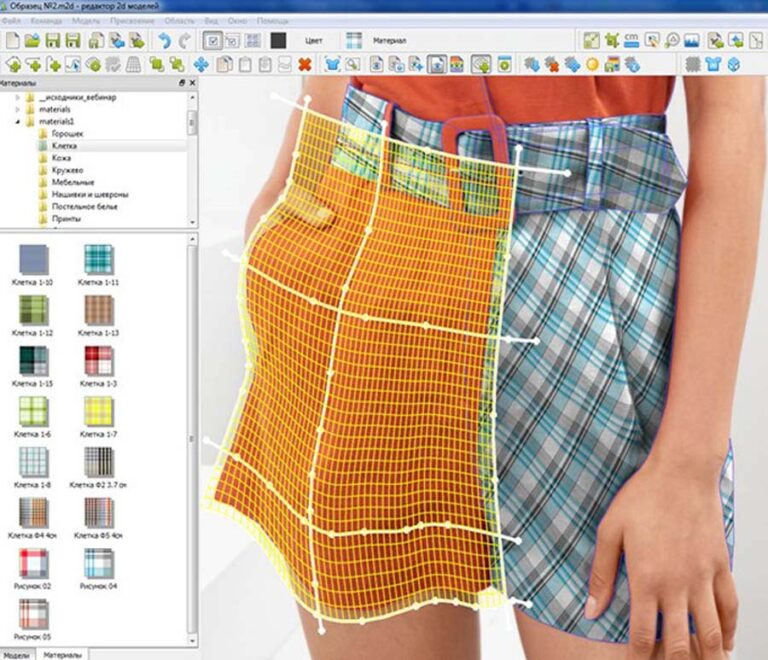Click the green crop tool icon
The height and width of the screenshot is (660, 768).
[611, 41]
